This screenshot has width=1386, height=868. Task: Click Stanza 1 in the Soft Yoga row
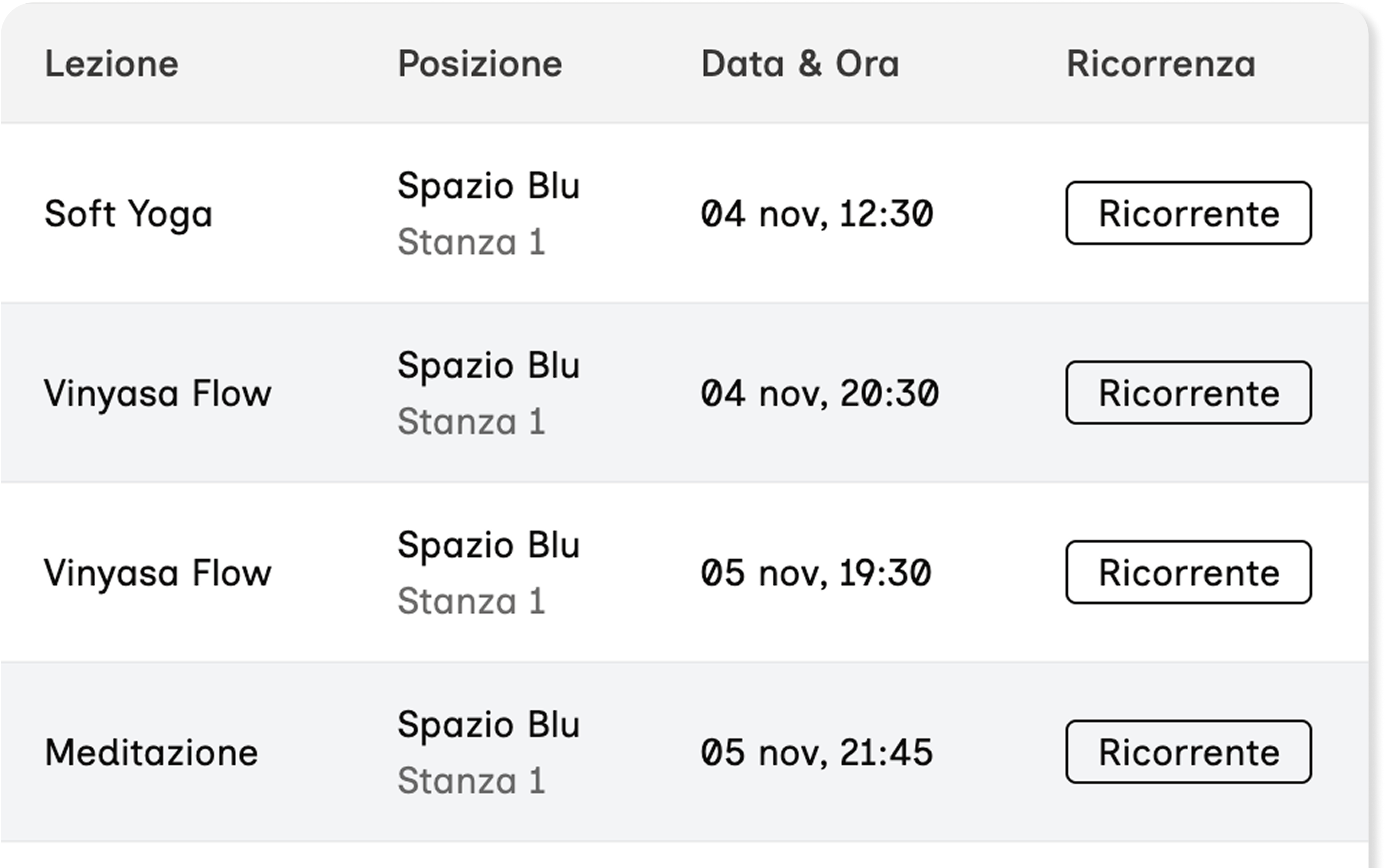pos(471,243)
